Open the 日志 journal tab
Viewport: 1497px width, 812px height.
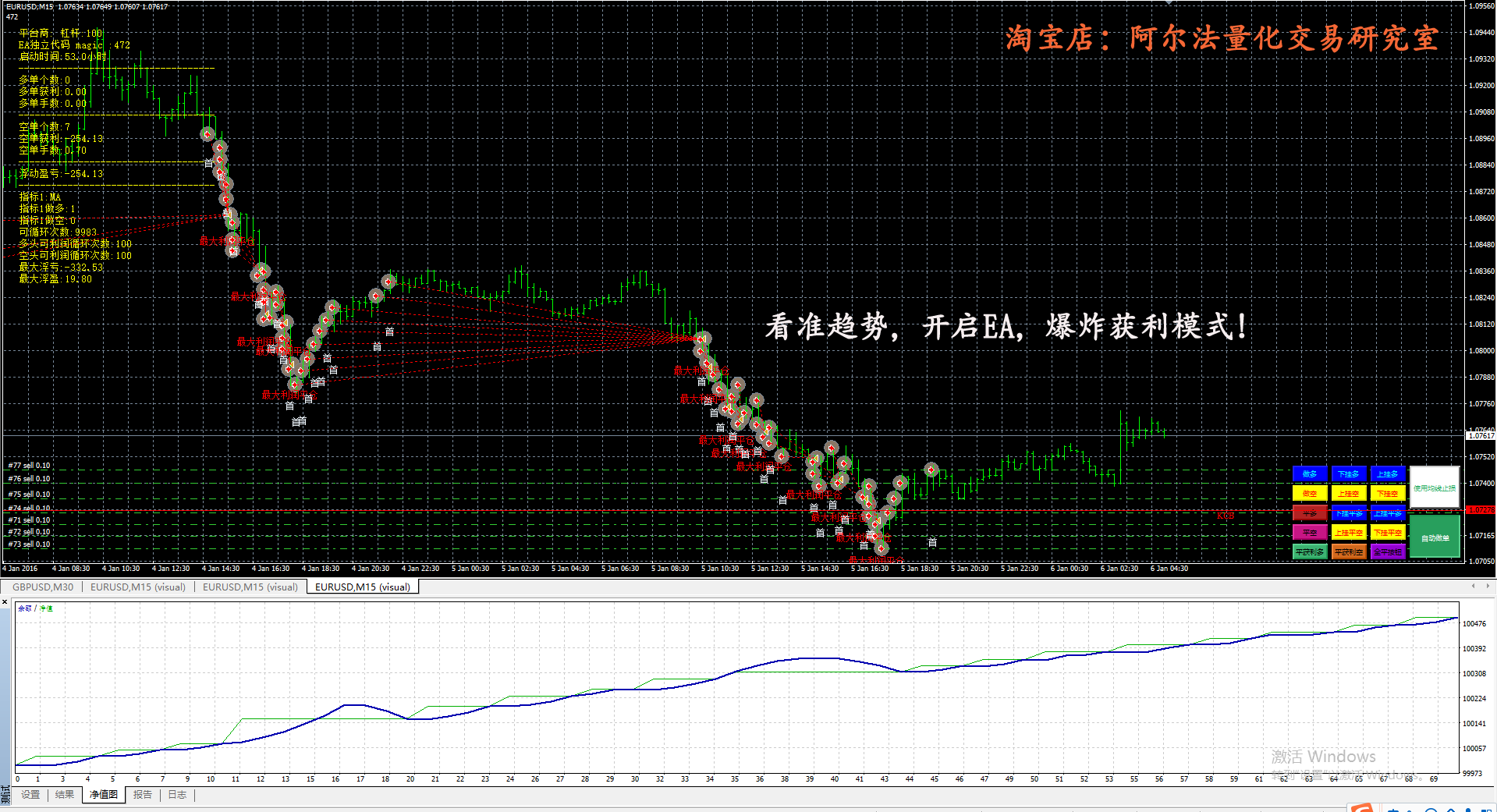(177, 794)
